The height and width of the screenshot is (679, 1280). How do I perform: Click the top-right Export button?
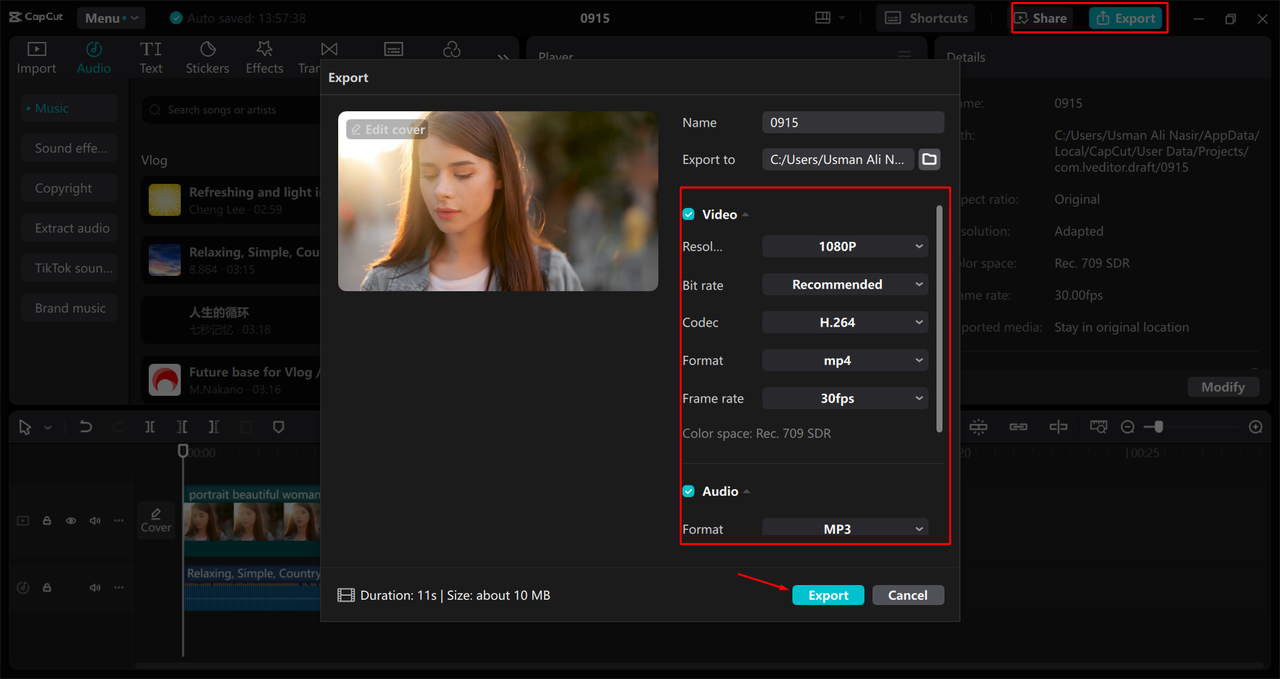1125,18
